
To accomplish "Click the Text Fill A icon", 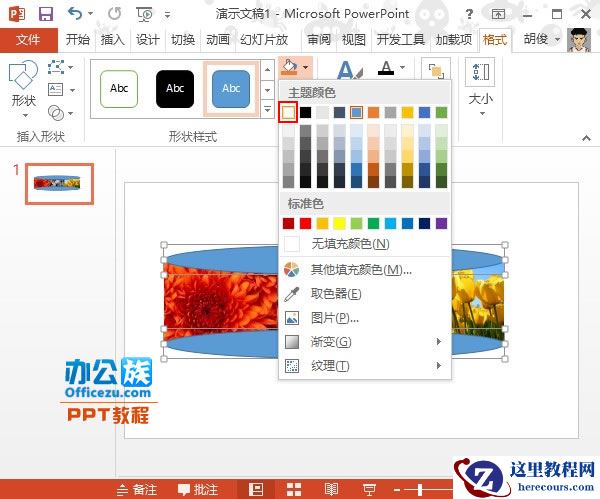I will [386, 68].
